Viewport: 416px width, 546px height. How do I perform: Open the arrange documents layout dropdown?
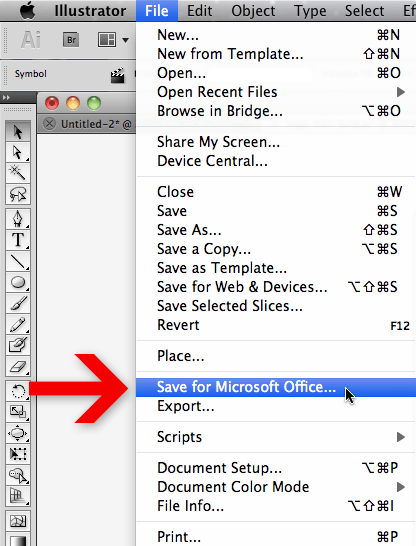tap(113, 40)
